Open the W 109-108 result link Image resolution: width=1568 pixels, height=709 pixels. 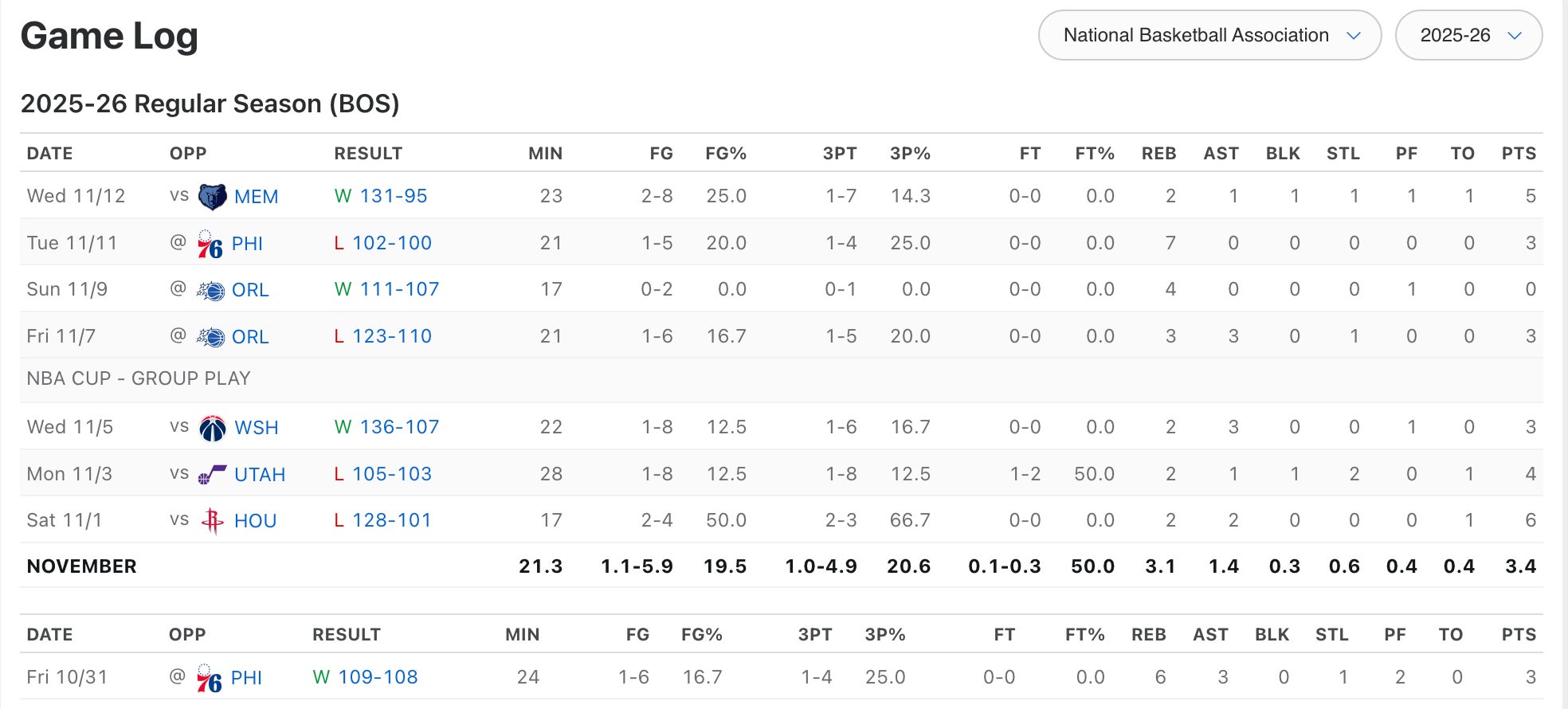point(378,677)
